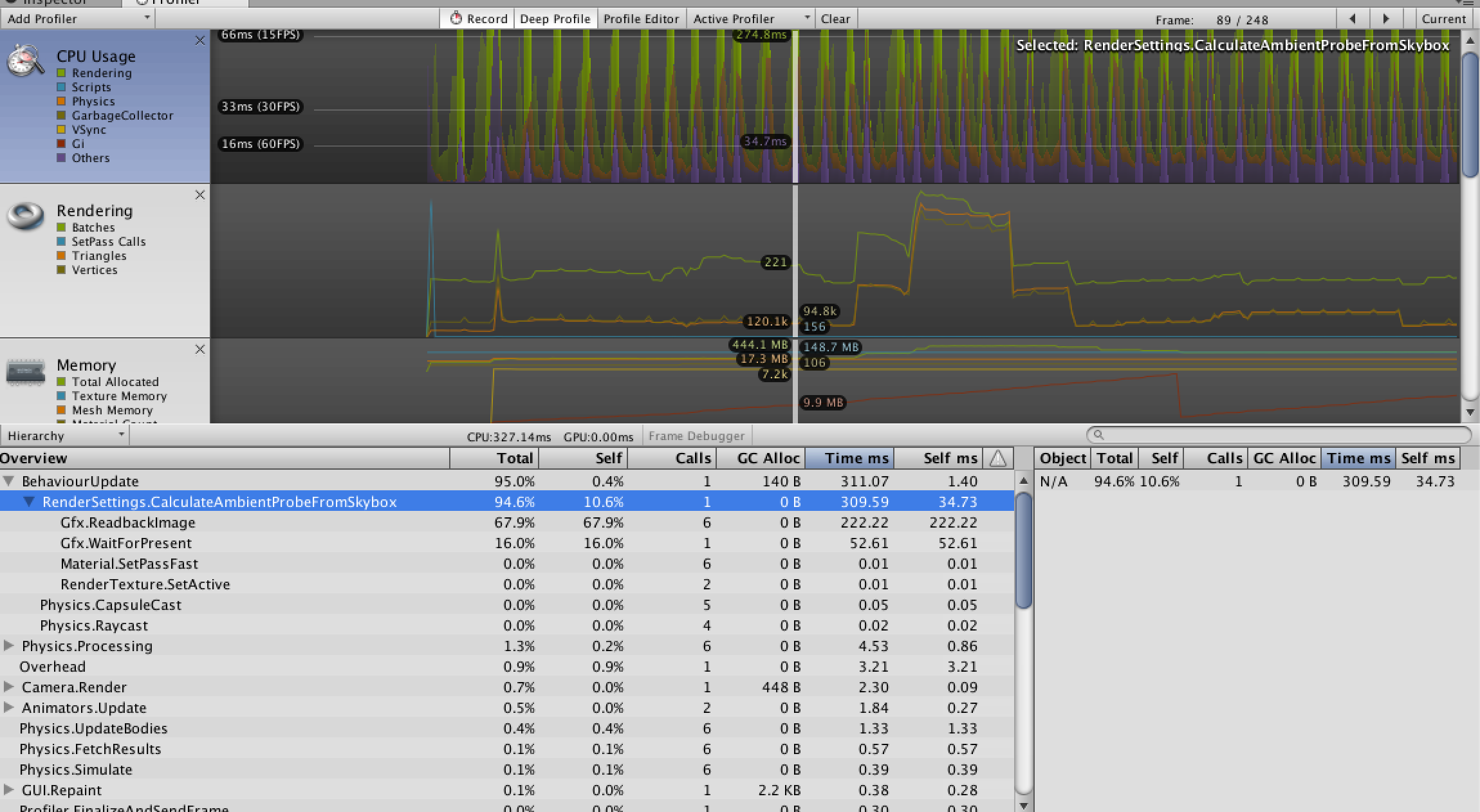Toggle the Record button
The width and height of the screenshot is (1480, 812).
pyautogui.click(x=478, y=19)
